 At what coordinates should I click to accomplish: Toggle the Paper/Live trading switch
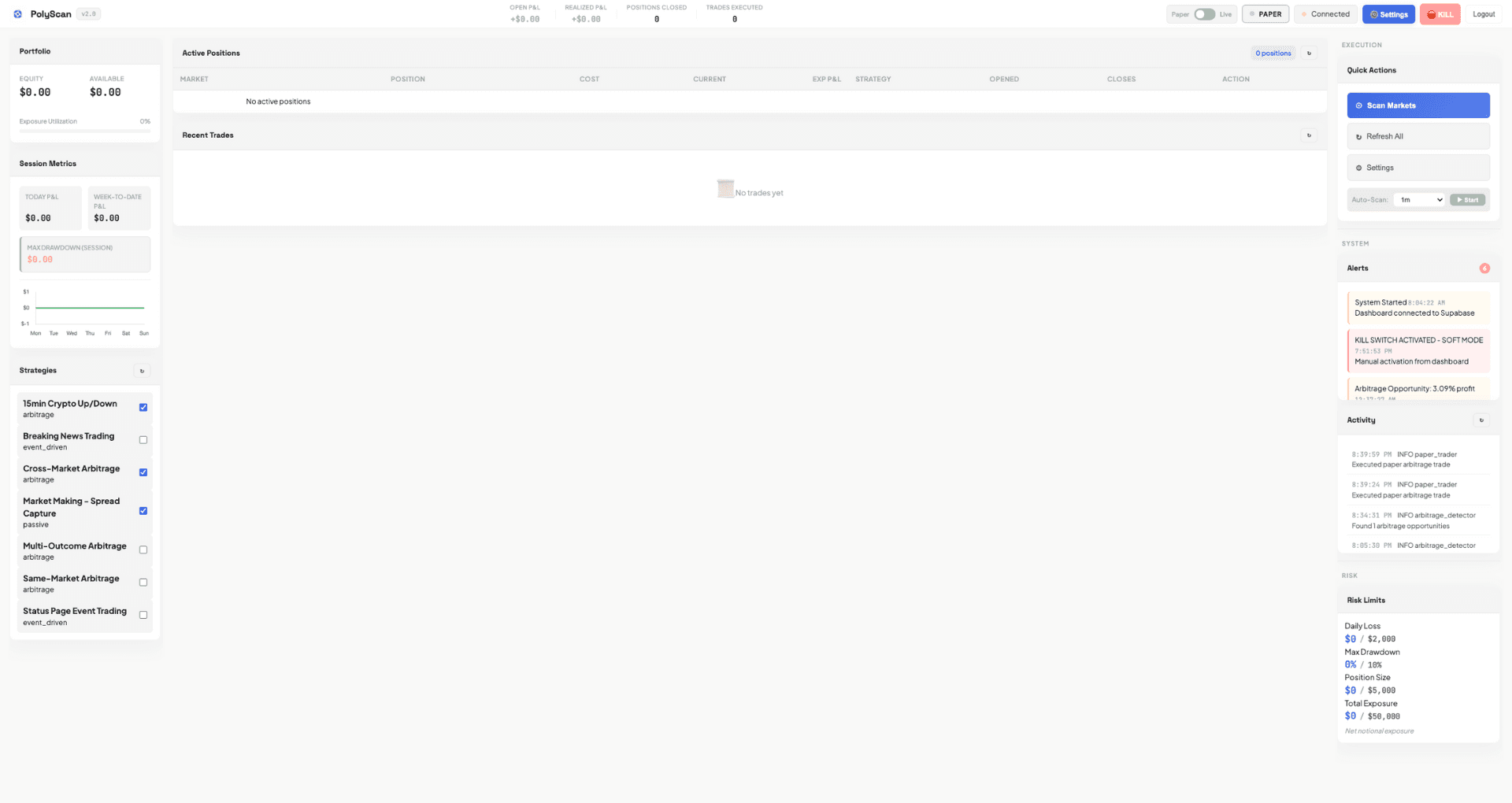tap(1203, 14)
